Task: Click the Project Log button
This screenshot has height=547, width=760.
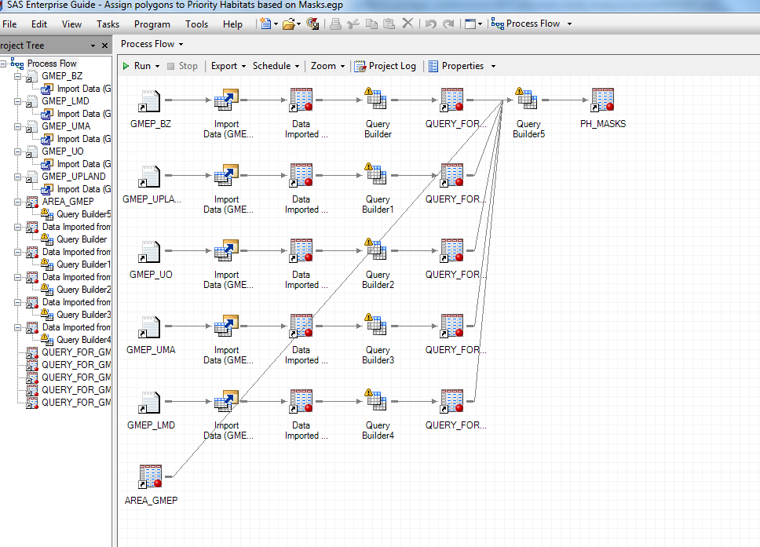Action: [x=385, y=66]
